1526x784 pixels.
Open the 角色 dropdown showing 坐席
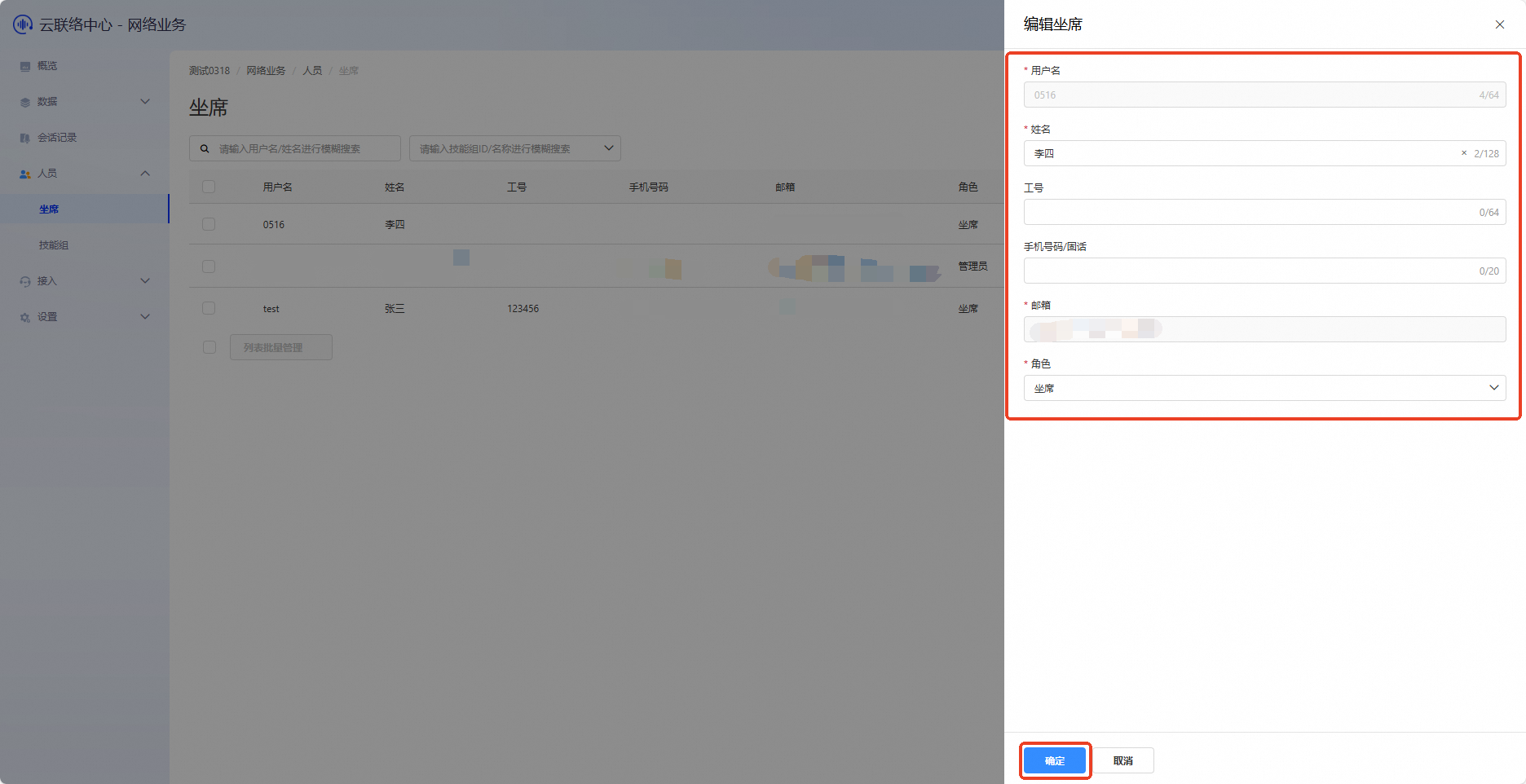tap(1264, 388)
